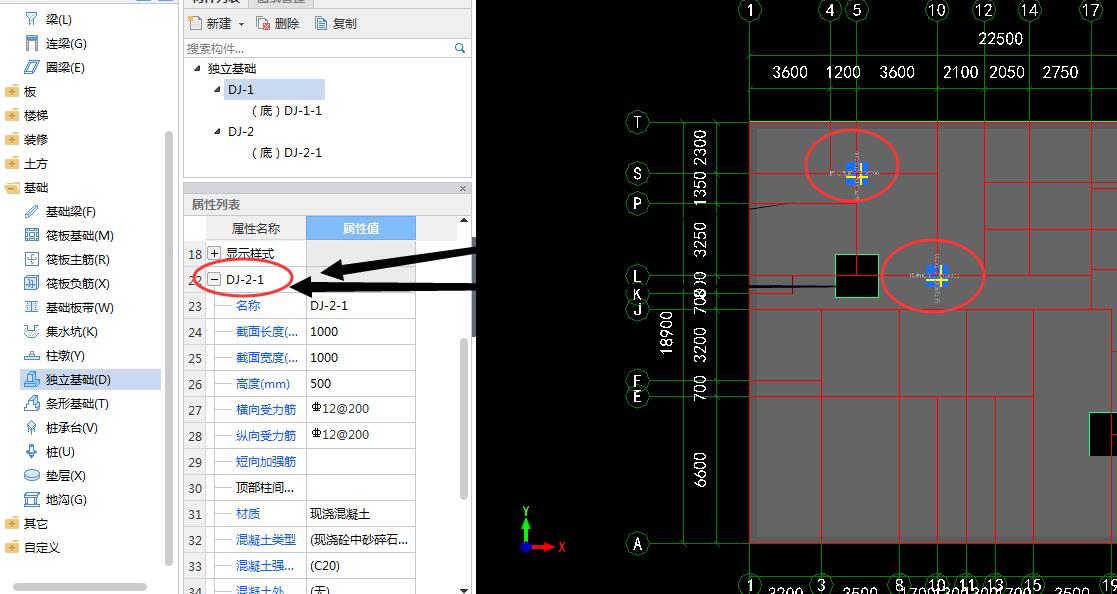This screenshot has width=1117, height=594.
Task: Select 桩承台(V) pile cap icon
Action: click(31, 427)
